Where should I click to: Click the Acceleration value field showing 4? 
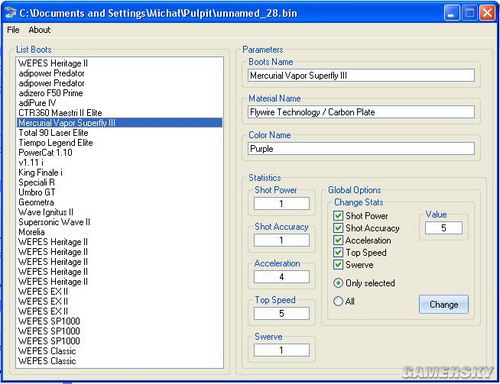point(282,277)
